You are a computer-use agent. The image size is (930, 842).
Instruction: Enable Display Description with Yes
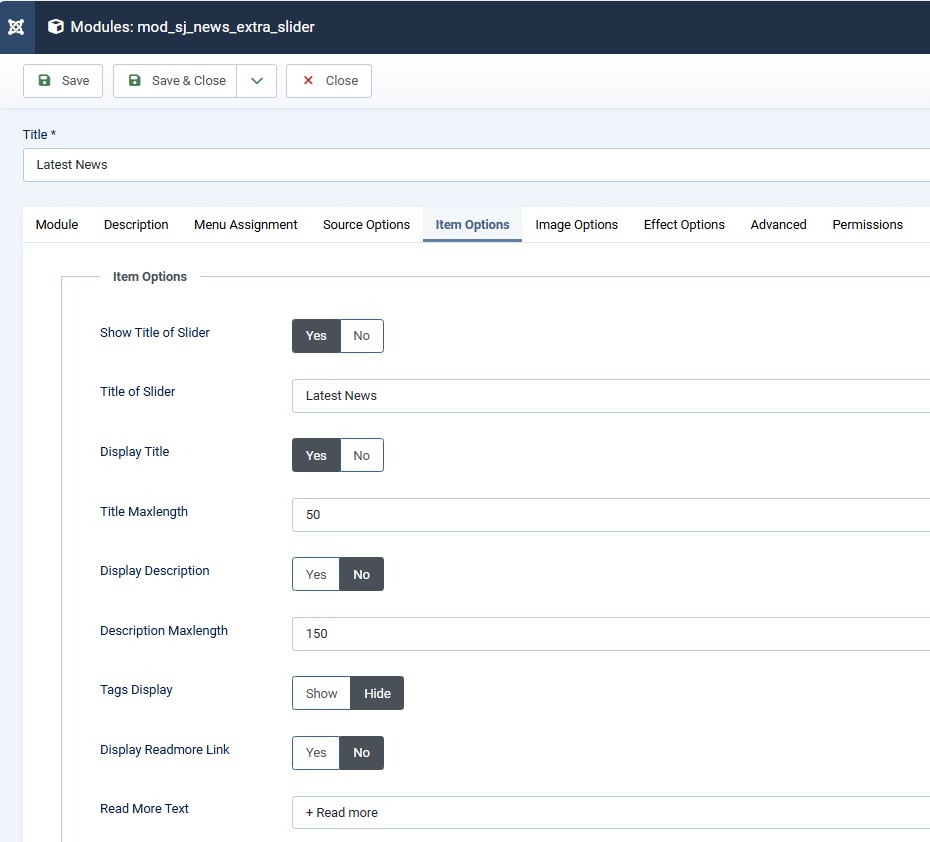[x=316, y=575]
